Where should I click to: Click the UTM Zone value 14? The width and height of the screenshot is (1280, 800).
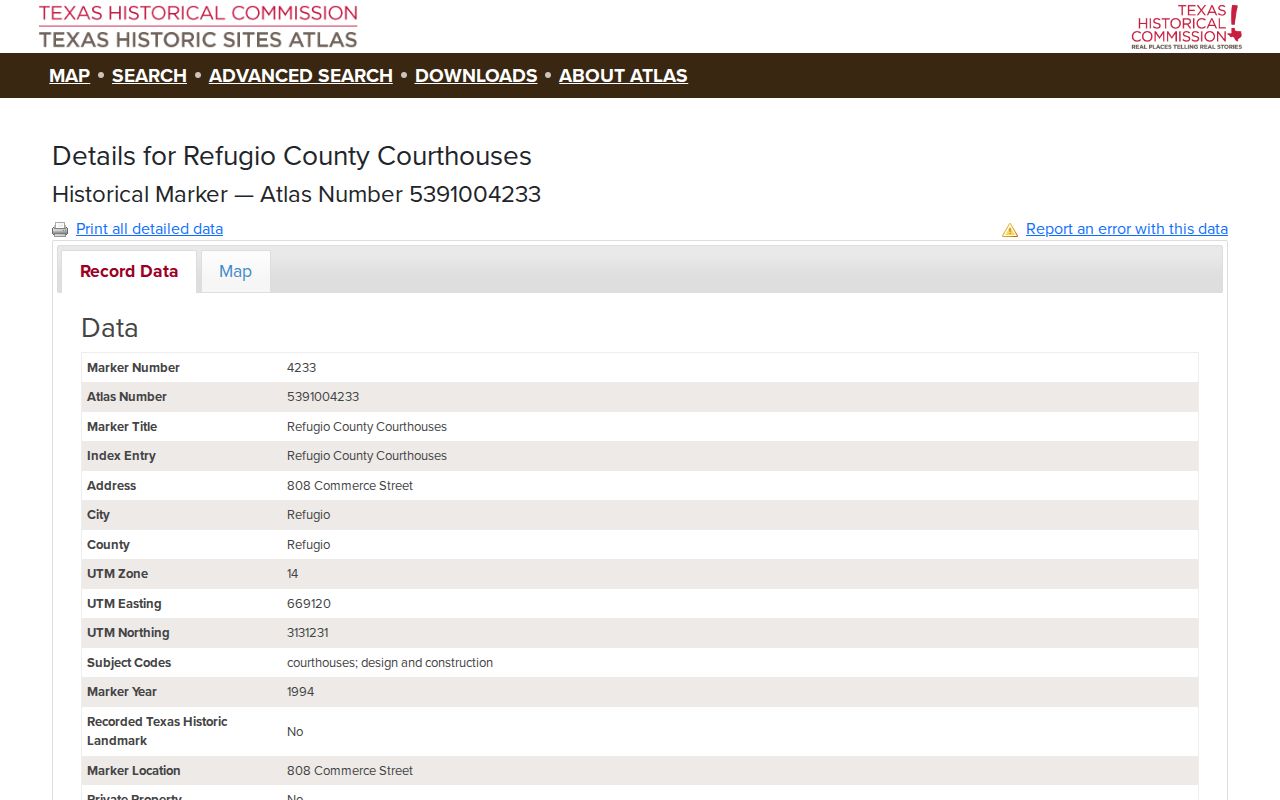(x=293, y=574)
